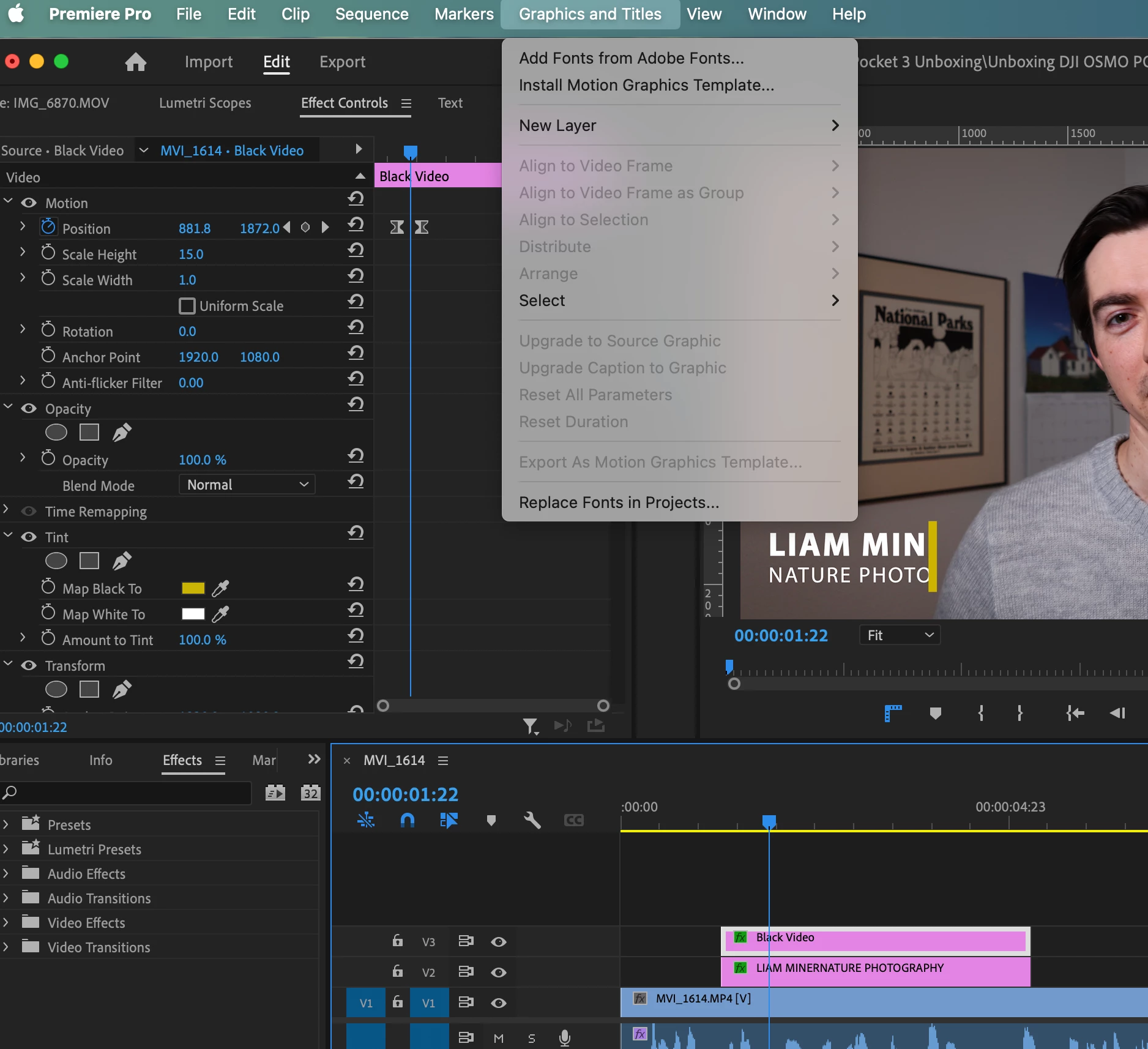Switch to Lumetri Scopes tab
The height and width of the screenshot is (1049, 1148).
tap(205, 103)
